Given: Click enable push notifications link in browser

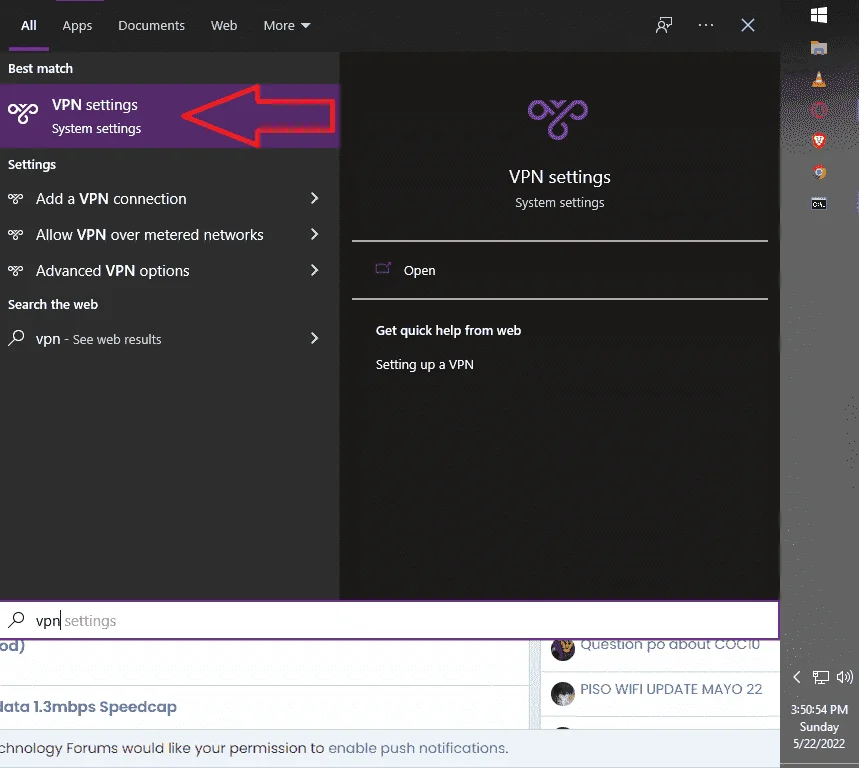Looking at the screenshot, I should point(417,748).
